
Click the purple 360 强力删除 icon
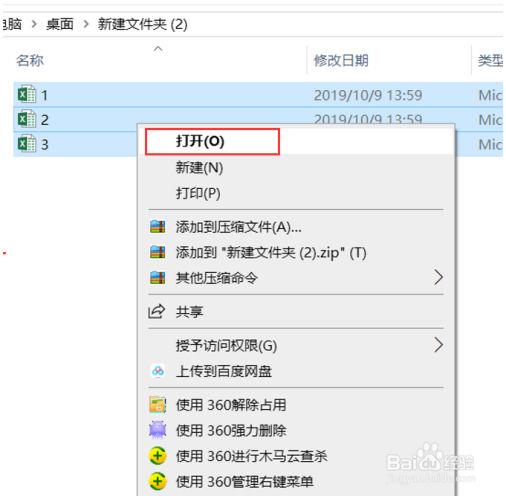point(157,430)
